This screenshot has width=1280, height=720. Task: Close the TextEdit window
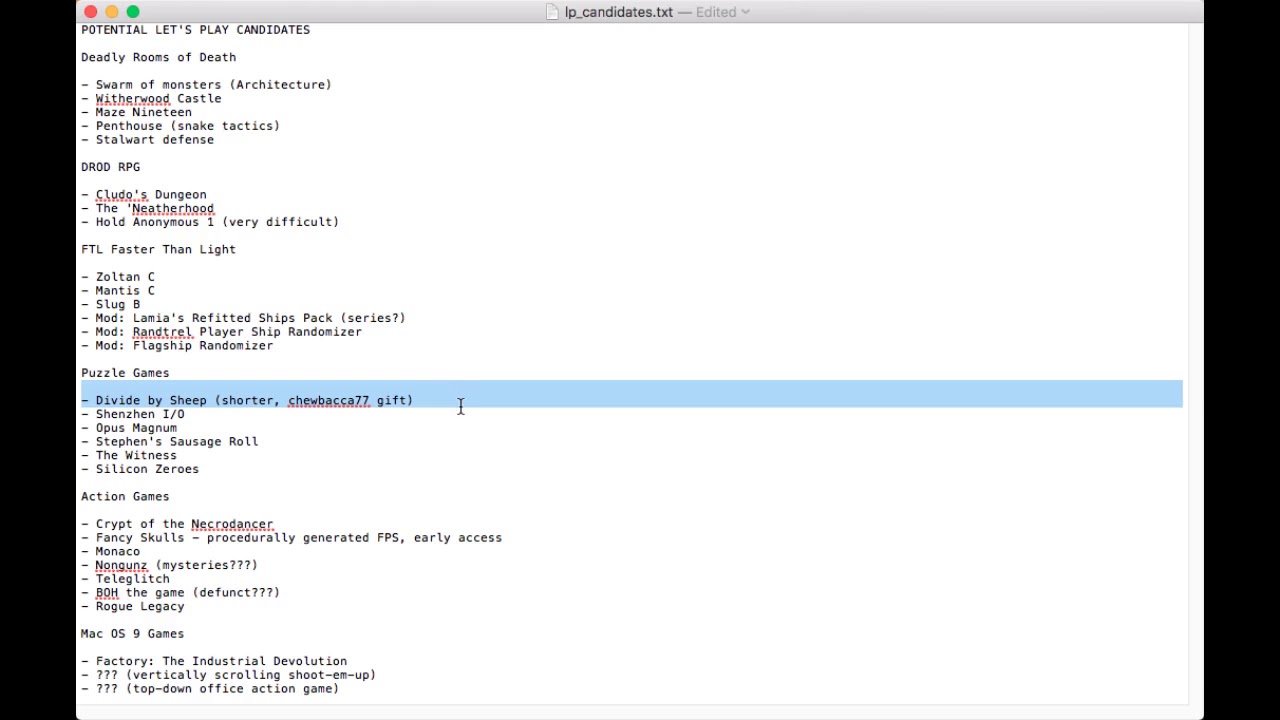click(x=91, y=12)
